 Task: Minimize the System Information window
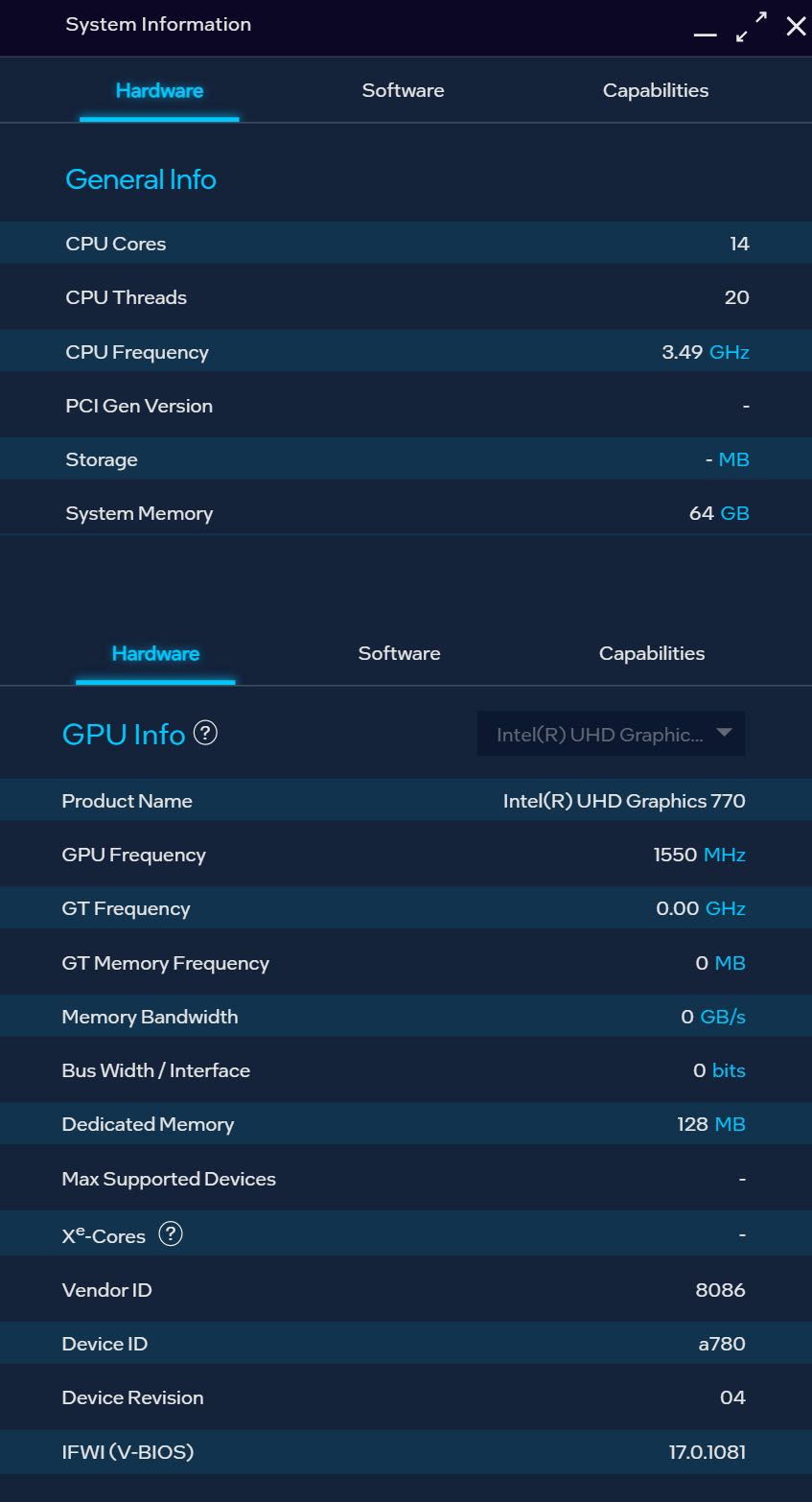pyautogui.click(x=705, y=34)
